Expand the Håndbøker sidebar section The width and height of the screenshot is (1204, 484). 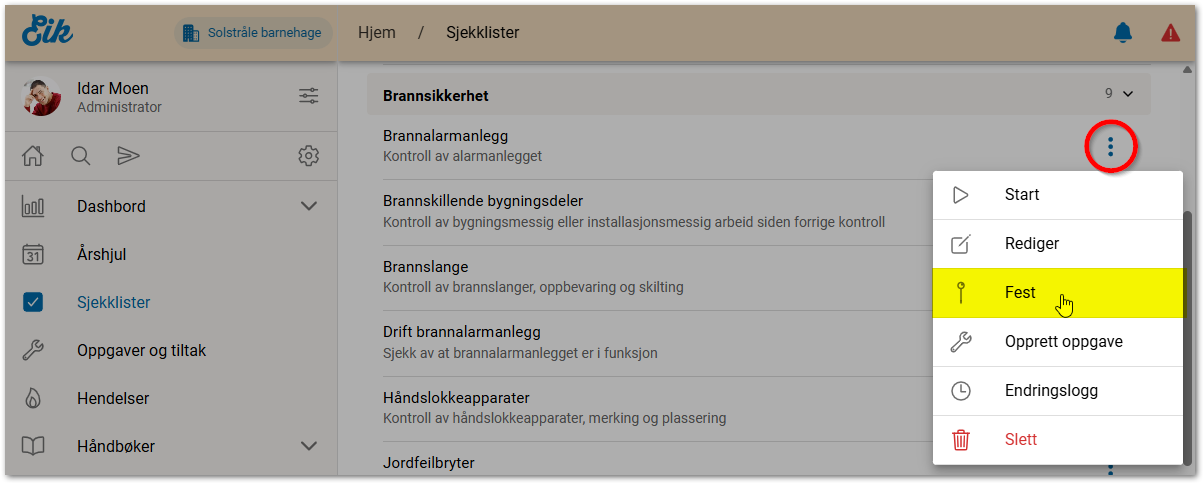pos(309,446)
